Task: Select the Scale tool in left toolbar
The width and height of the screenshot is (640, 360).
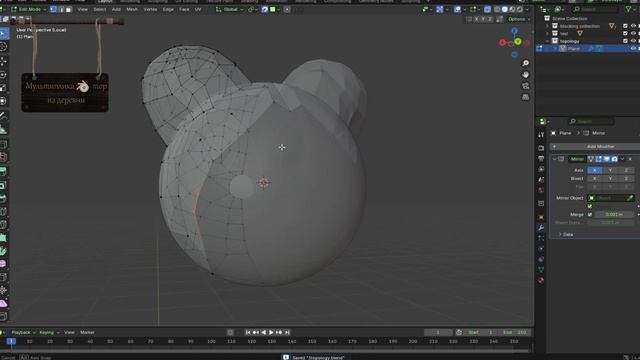Action: tap(3, 88)
